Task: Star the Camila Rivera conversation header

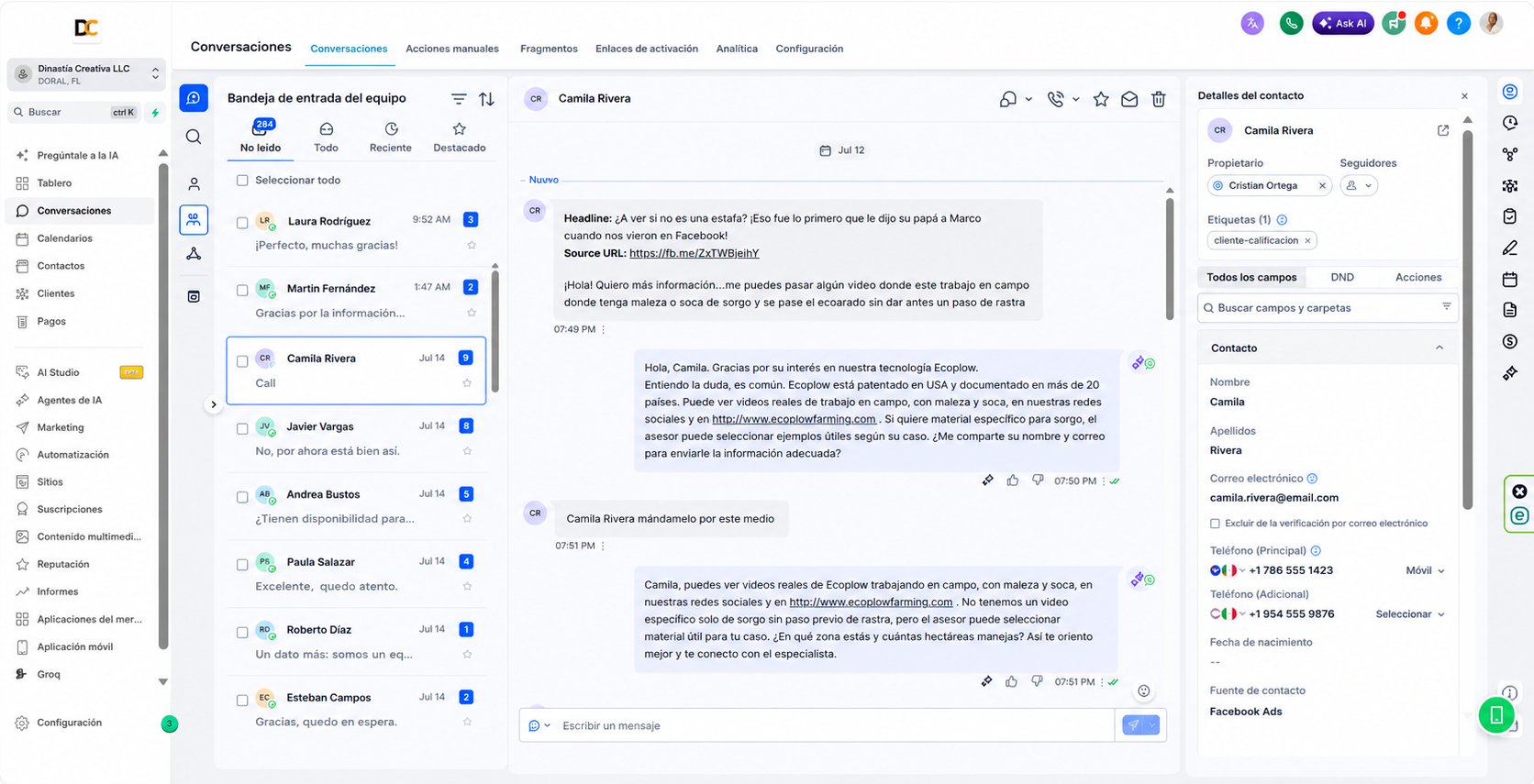Action: point(1101,99)
